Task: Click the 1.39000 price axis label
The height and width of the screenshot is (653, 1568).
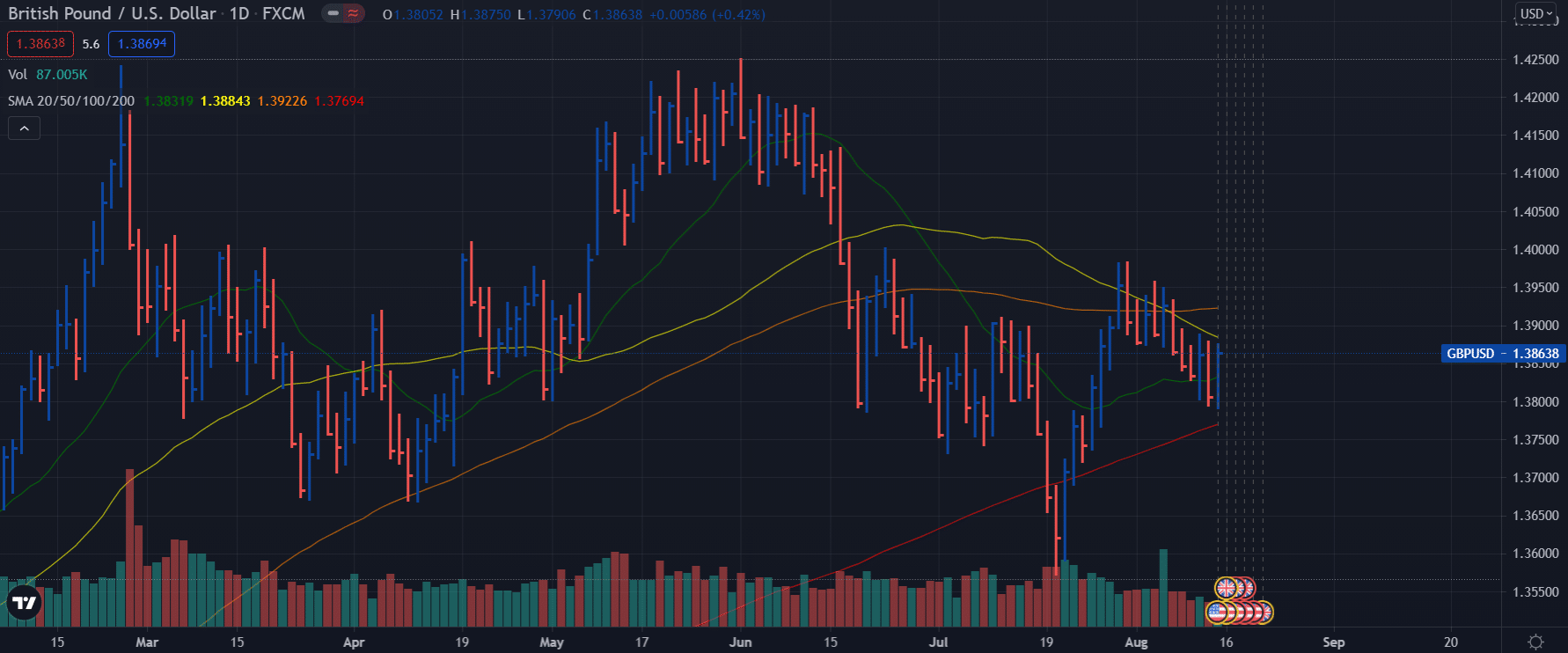Action: click(x=1535, y=326)
